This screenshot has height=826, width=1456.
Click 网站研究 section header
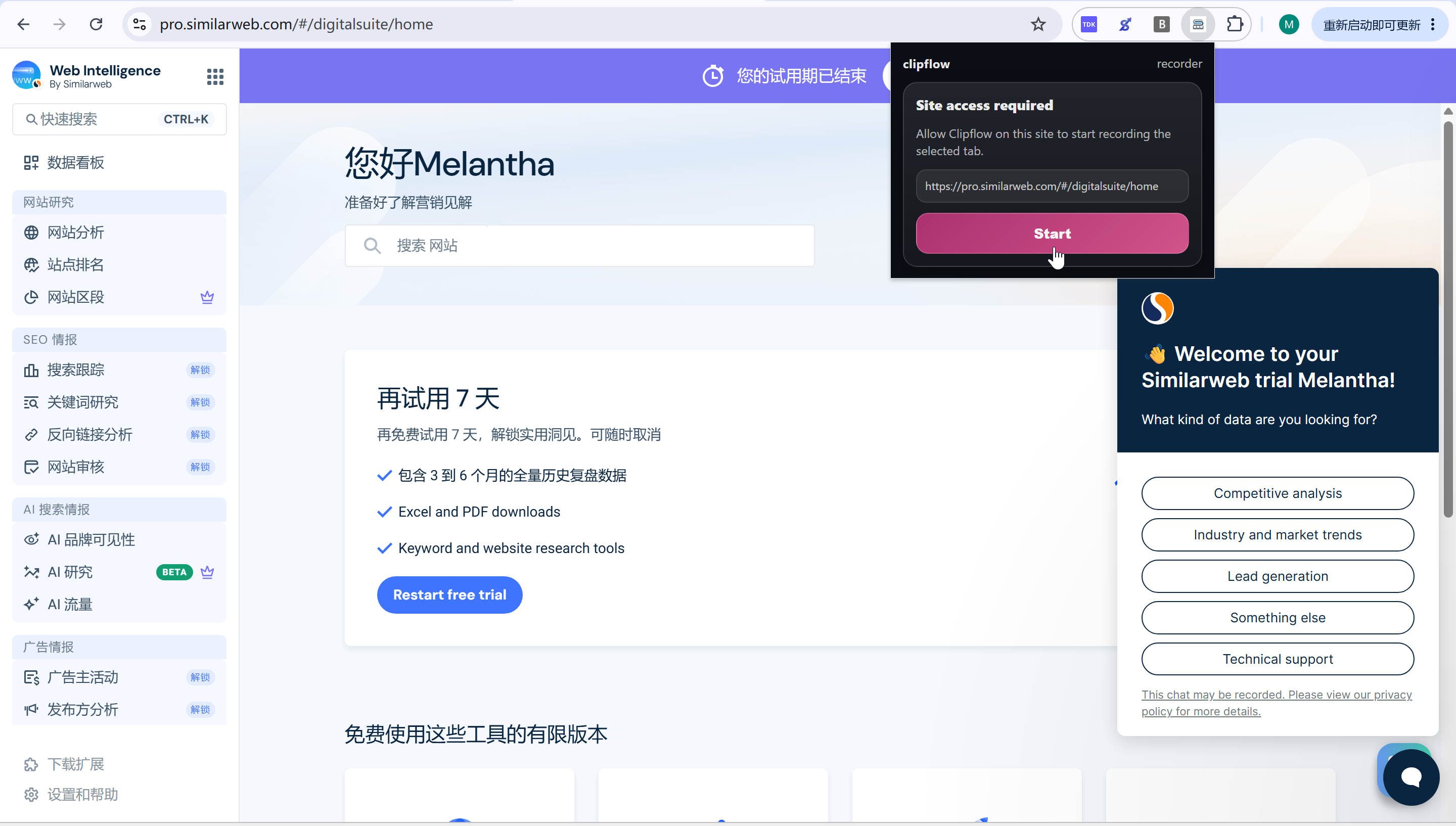pos(119,203)
